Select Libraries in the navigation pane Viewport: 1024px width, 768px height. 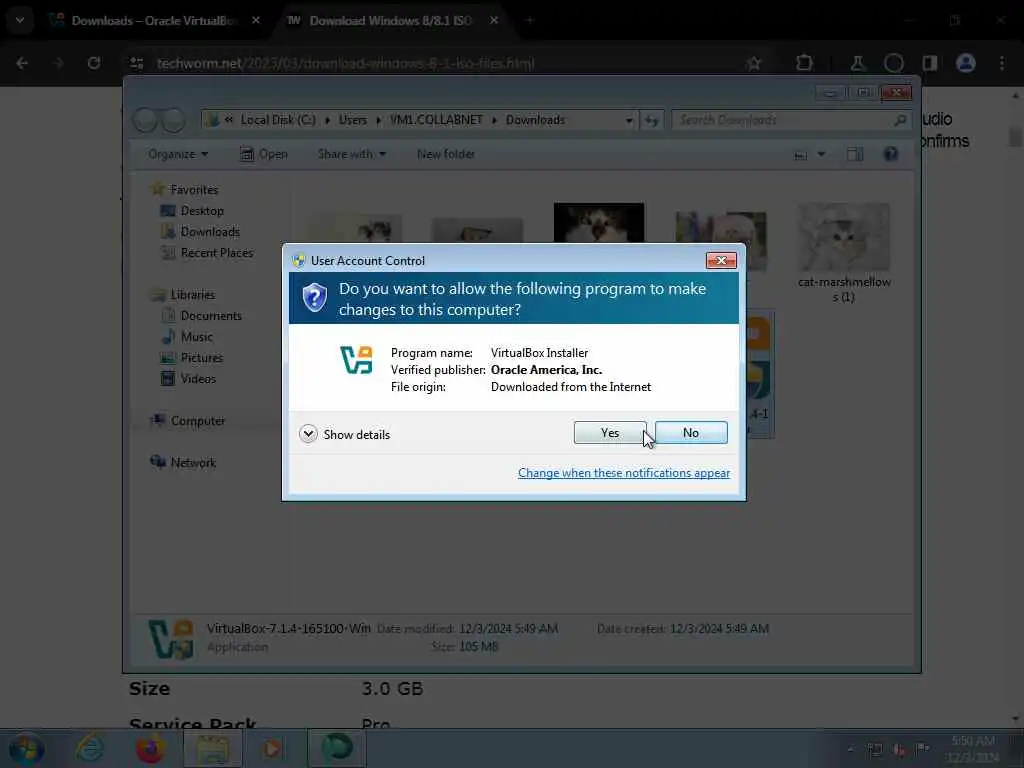(193, 295)
